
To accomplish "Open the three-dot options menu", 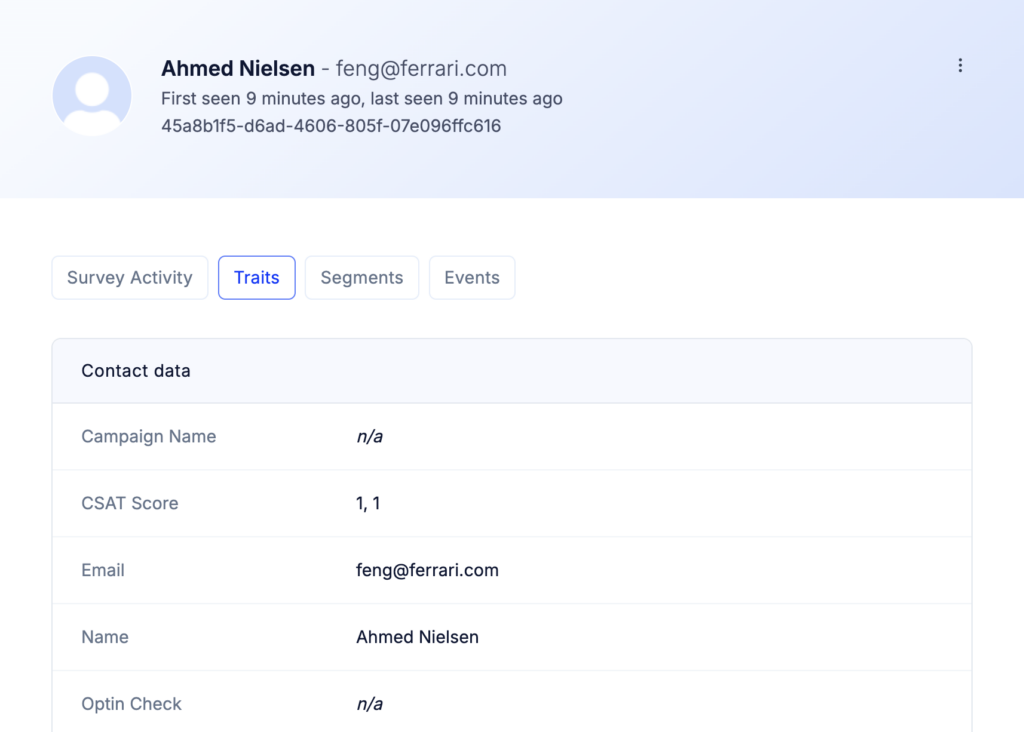I will coord(960,65).
